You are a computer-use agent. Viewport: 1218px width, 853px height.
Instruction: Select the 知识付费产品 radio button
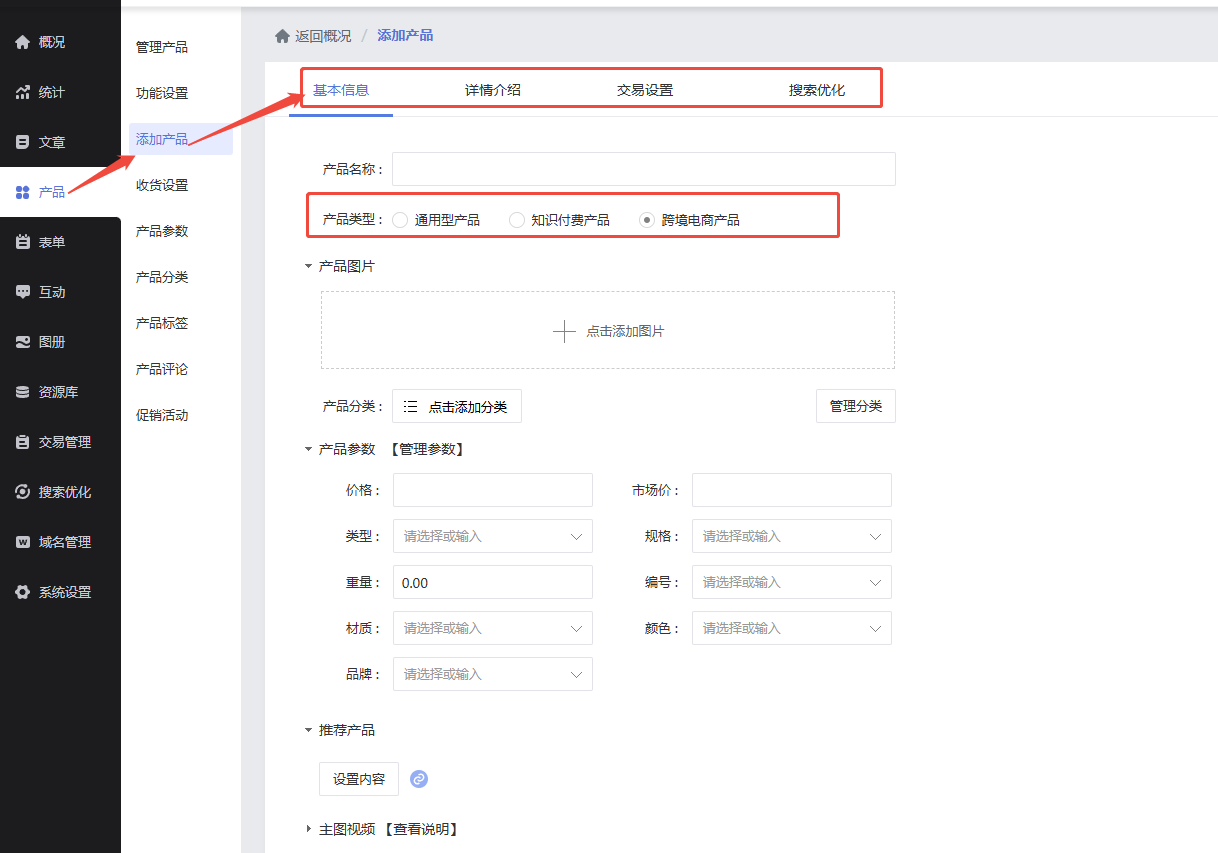tap(517, 220)
